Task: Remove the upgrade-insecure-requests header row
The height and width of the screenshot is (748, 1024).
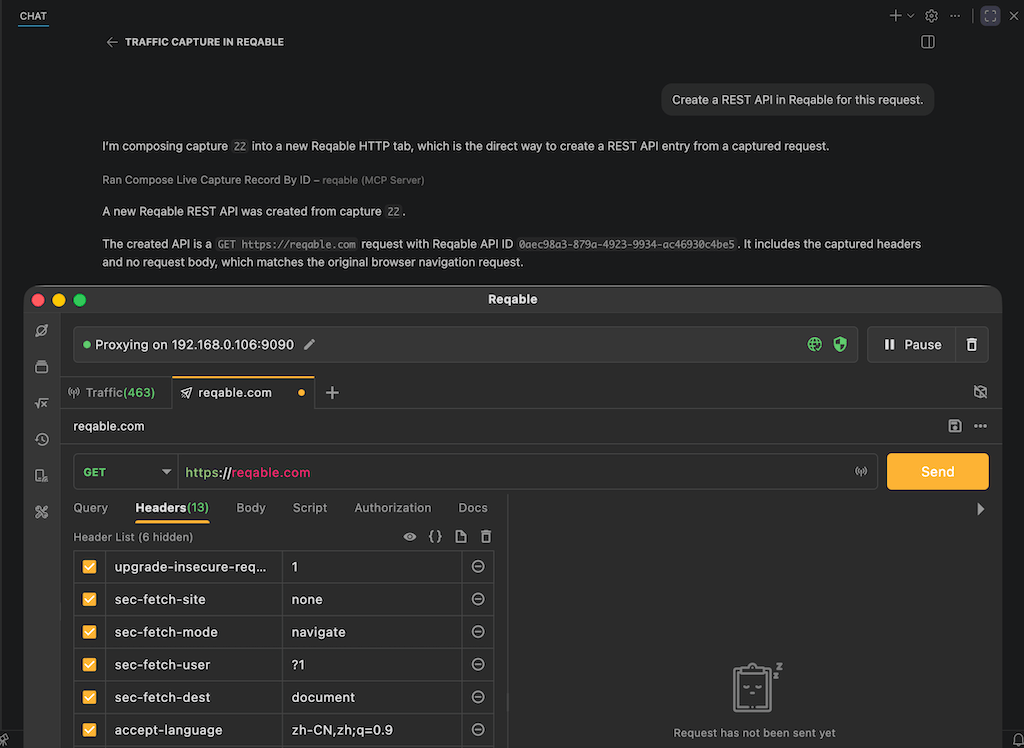Action: coord(478,567)
